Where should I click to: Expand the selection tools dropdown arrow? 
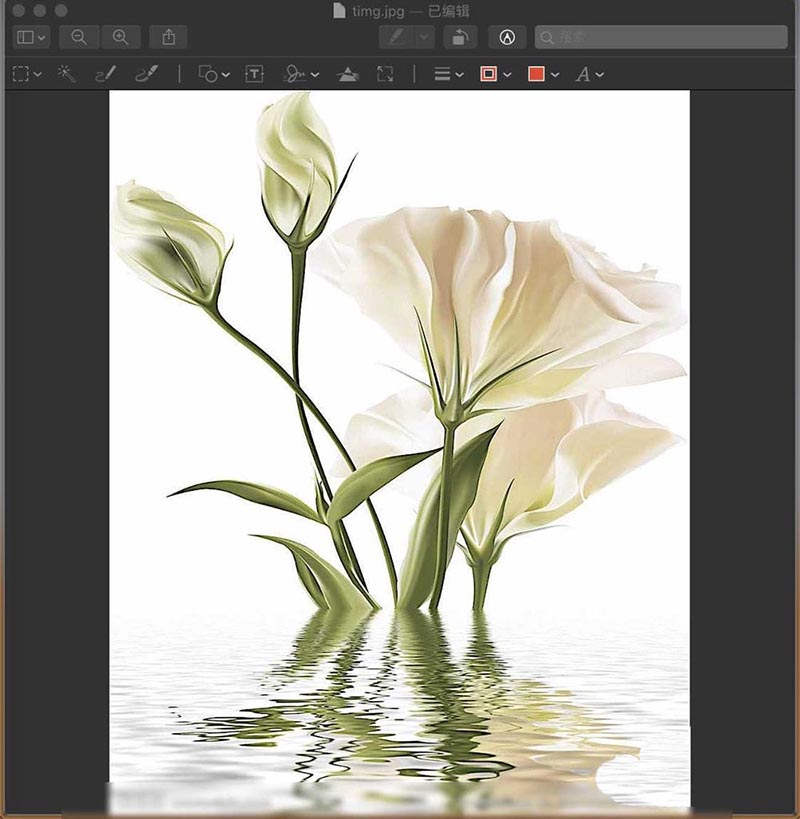(38, 74)
